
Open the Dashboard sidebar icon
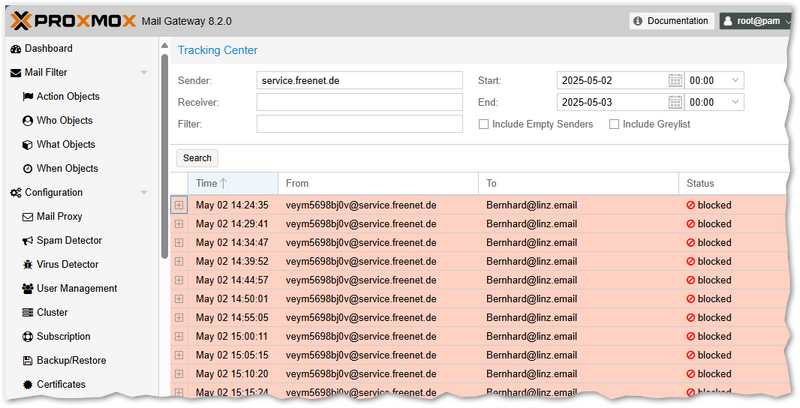[15, 49]
